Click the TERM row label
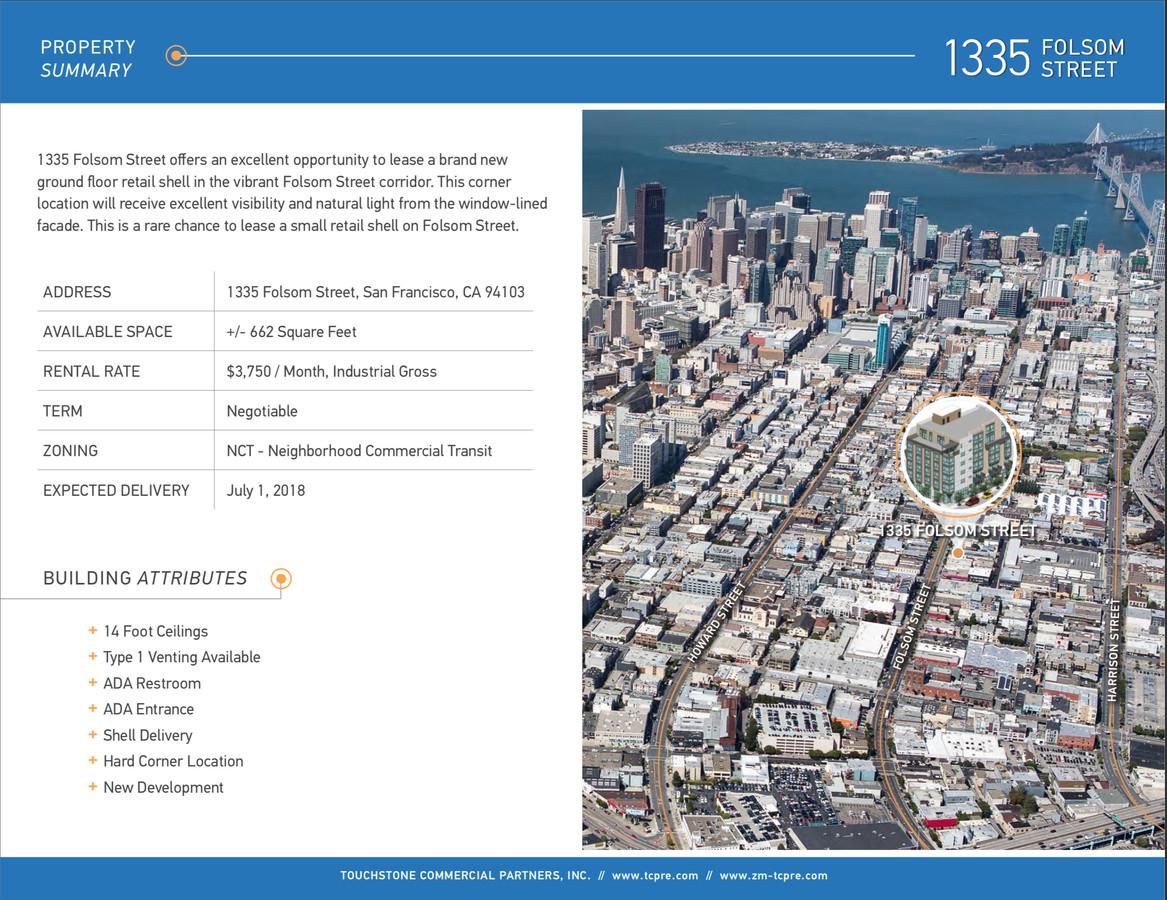The image size is (1167, 900). coord(63,411)
